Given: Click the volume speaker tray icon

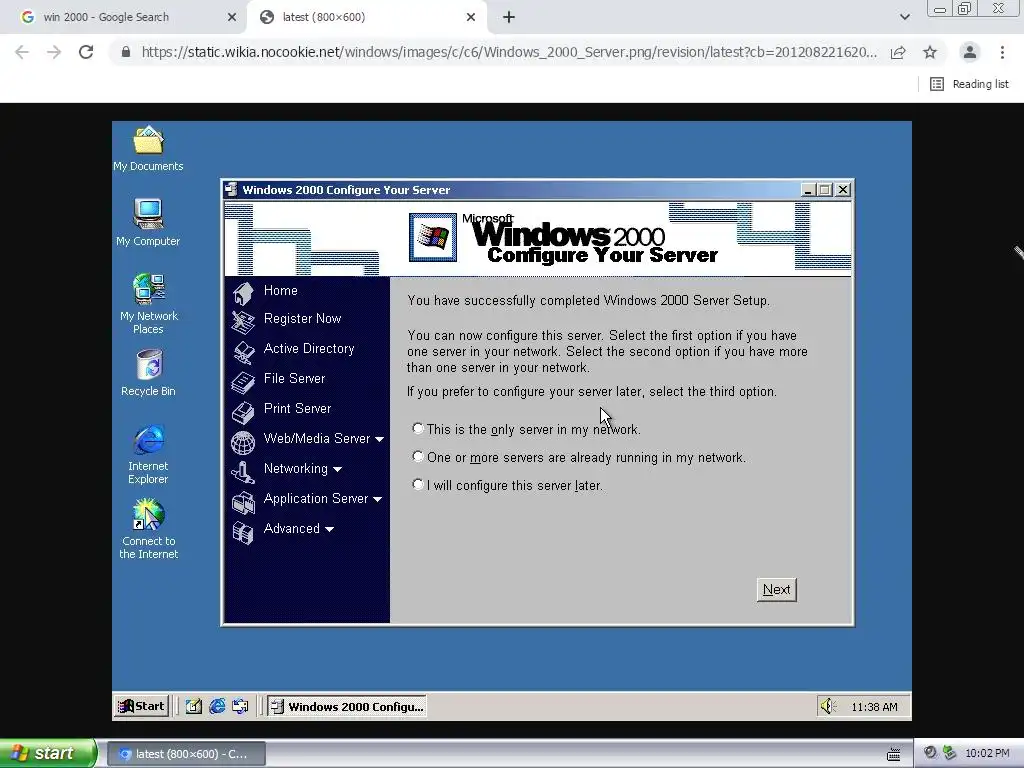Looking at the screenshot, I should click(828, 706).
